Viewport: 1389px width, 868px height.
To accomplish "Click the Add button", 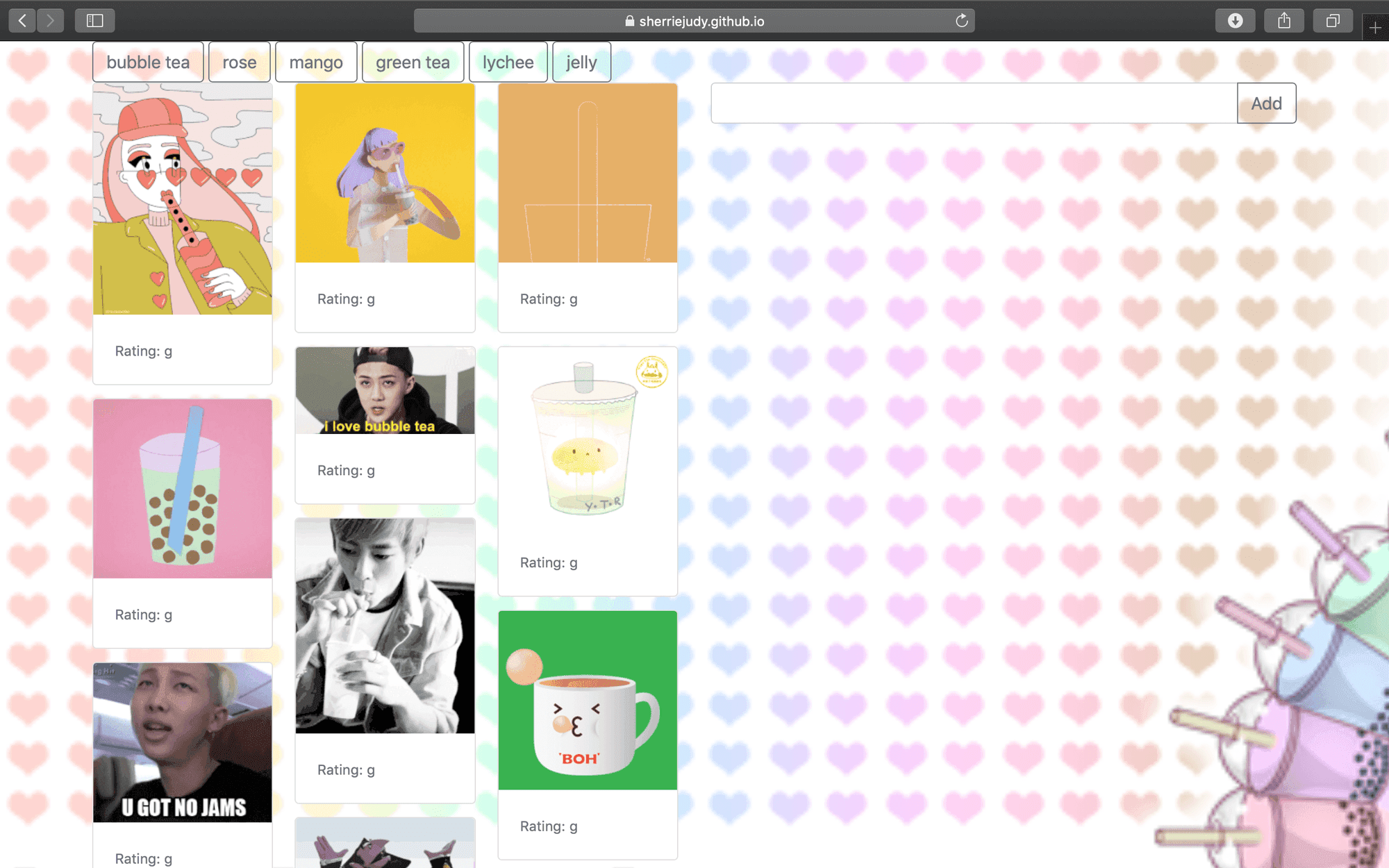I will tap(1266, 103).
